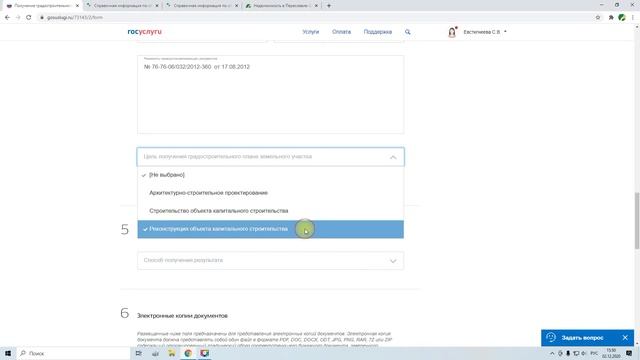Open the Gosuslugi logo home link
The width and height of the screenshot is (640, 360).
(x=144, y=32)
